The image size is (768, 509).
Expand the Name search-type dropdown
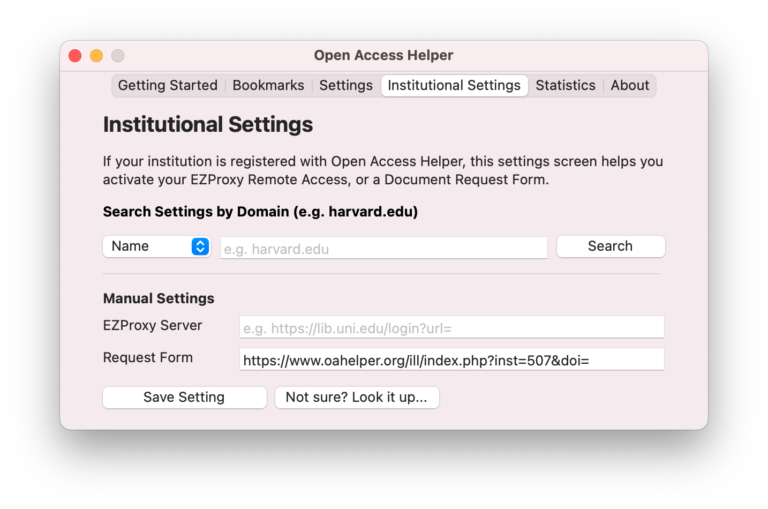(157, 246)
